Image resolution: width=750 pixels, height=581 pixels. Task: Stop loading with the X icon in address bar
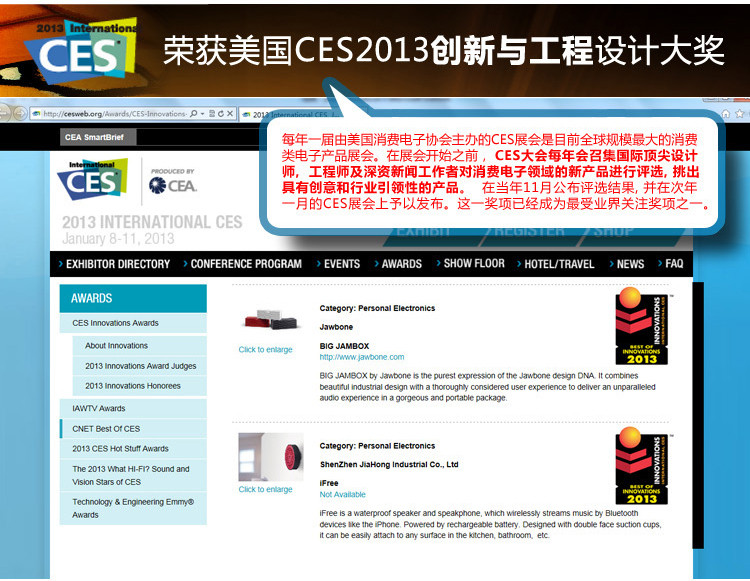[230, 114]
